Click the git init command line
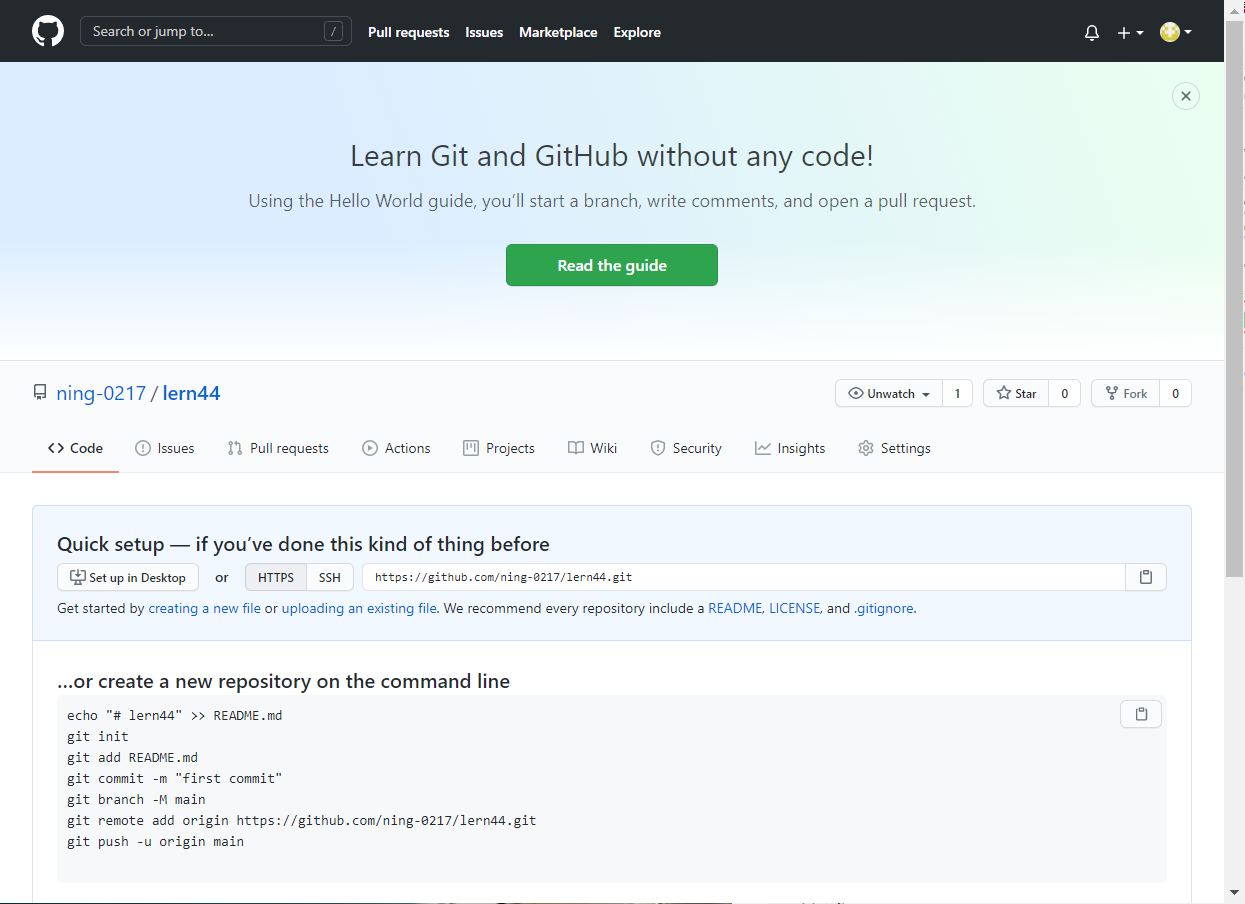1245x904 pixels. tap(98, 736)
